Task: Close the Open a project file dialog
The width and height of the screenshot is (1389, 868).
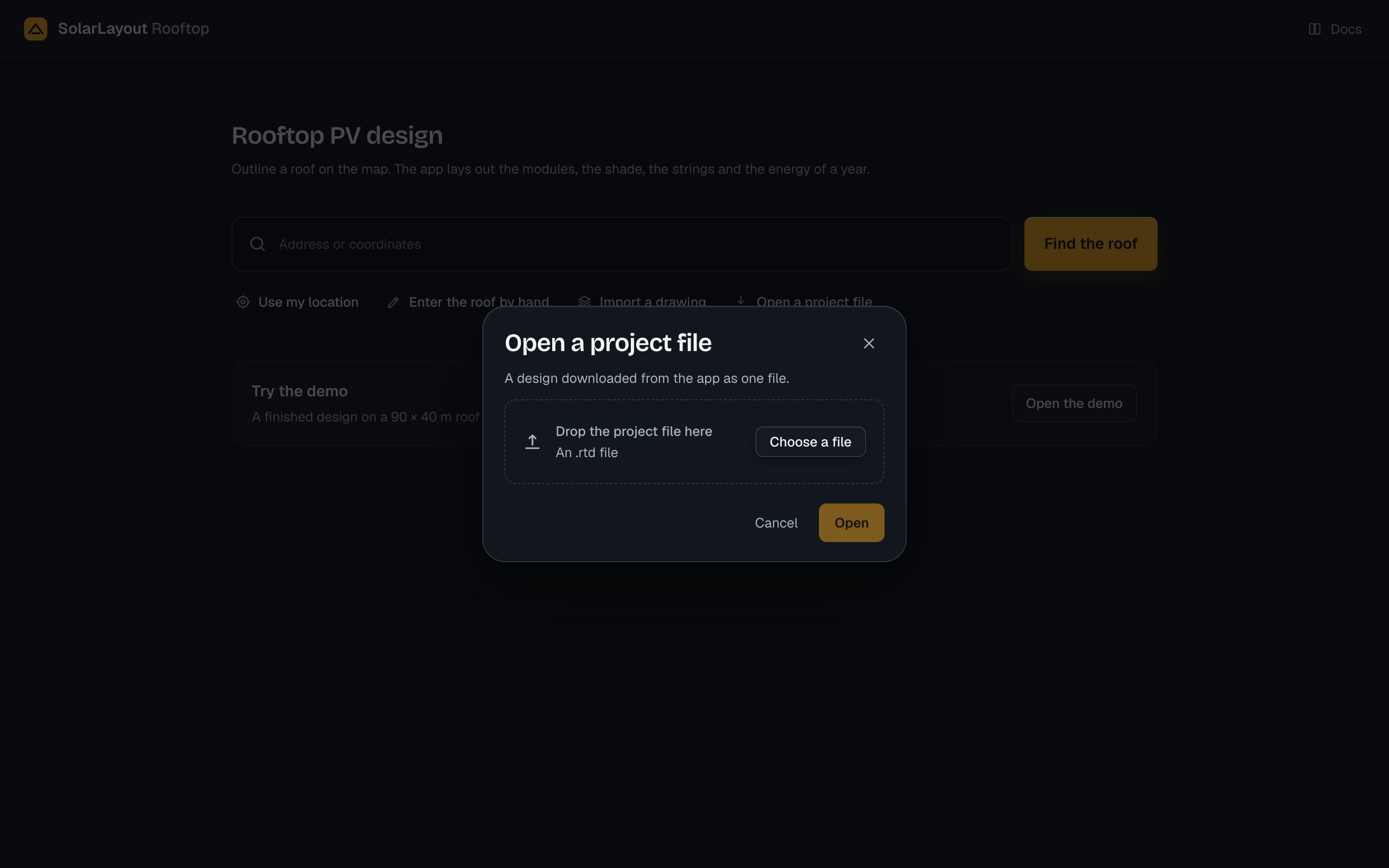Action: pyautogui.click(x=869, y=343)
